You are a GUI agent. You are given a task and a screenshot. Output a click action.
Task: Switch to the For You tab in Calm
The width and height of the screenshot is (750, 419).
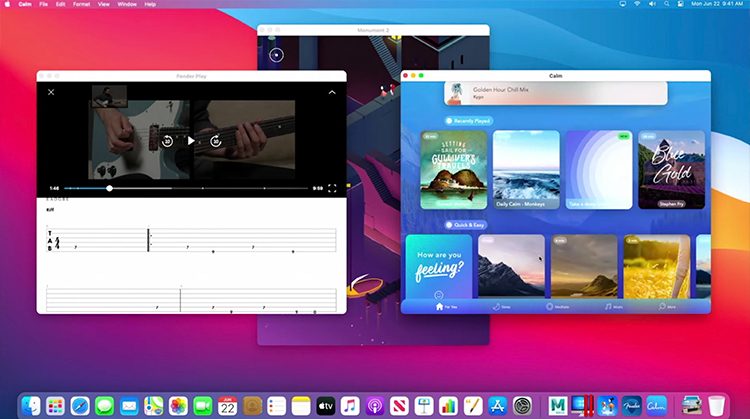(x=446, y=307)
